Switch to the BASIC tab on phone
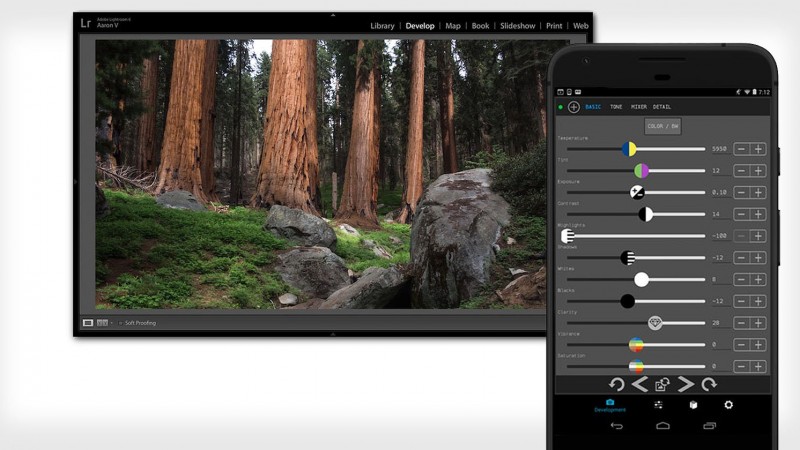This screenshot has width=800, height=450. pyautogui.click(x=593, y=107)
